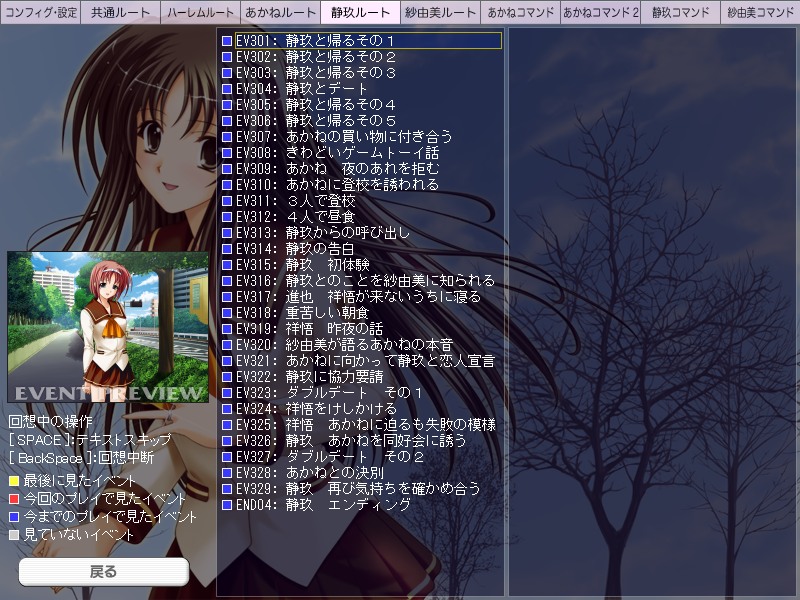Viewport: 800px width, 600px height.
Task: Select the 静玖ルート tab
Action: click(360, 12)
